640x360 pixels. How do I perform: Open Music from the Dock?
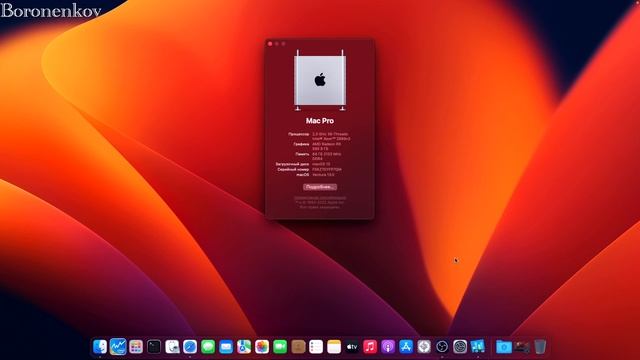(370, 347)
